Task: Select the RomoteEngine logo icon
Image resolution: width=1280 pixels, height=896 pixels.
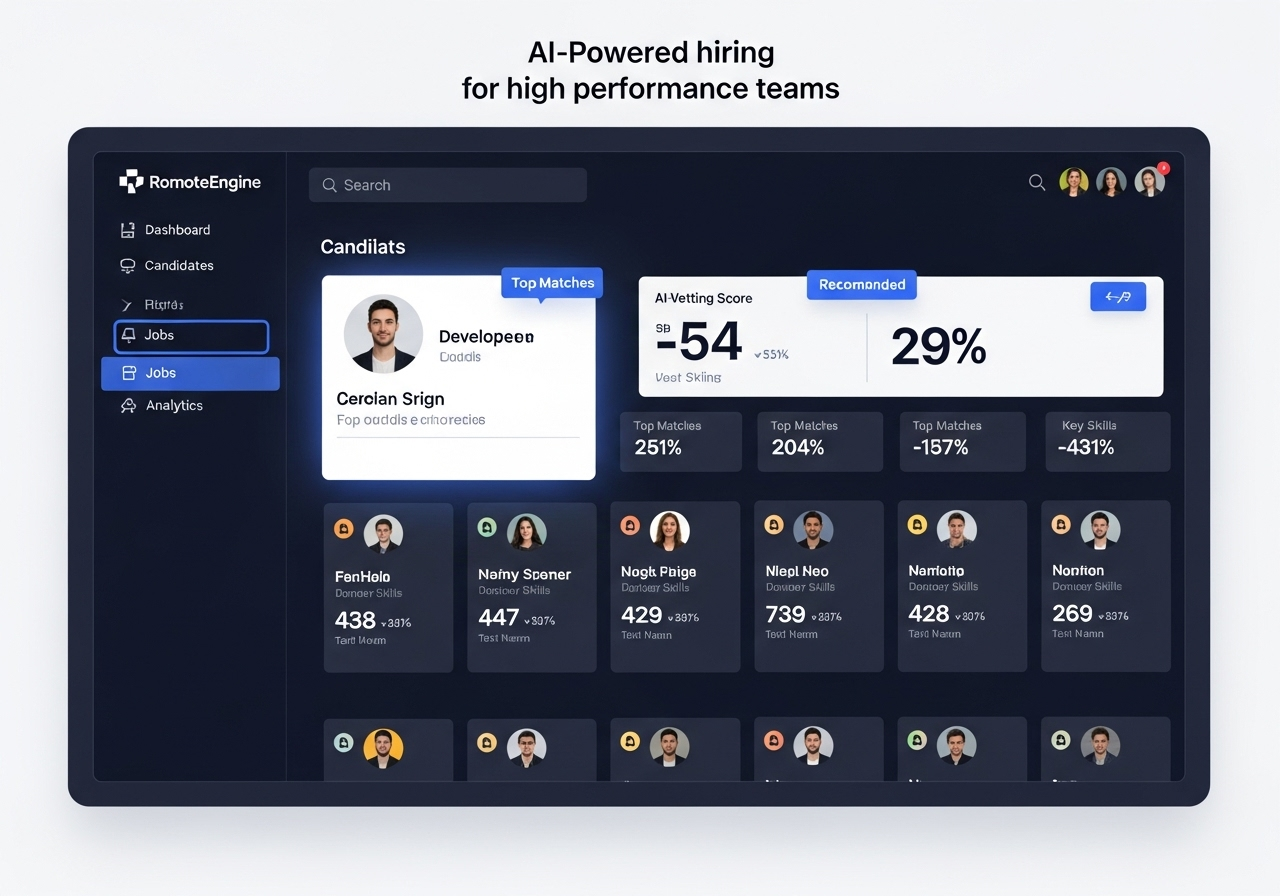Action: click(x=131, y=181)
